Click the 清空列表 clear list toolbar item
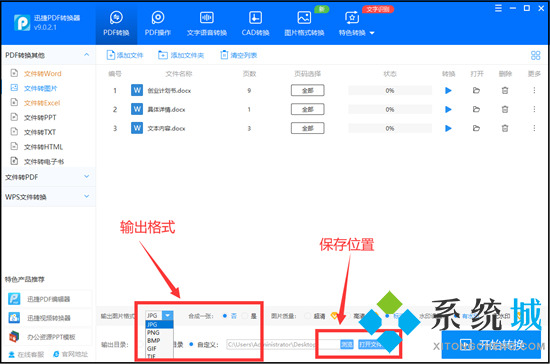Image resolution: width=550 pixels, height=364 pixels. click(239, 55)
